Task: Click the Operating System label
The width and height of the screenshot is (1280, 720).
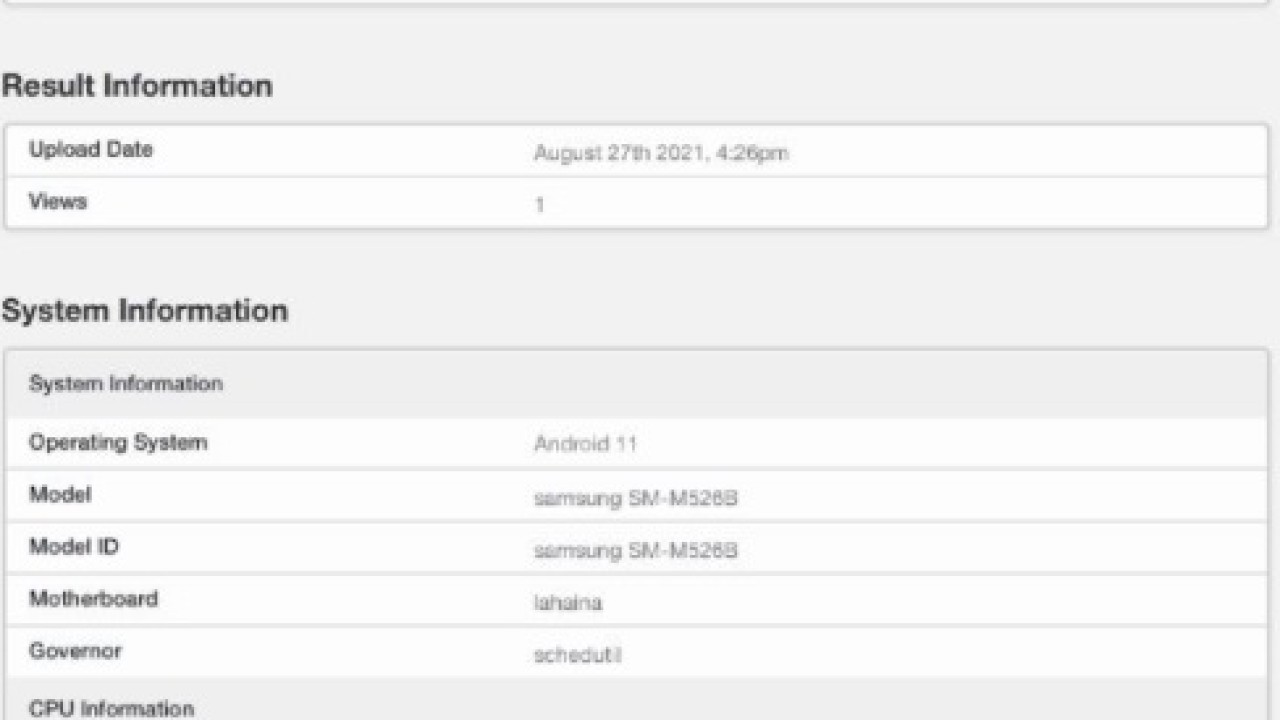Action: [118, 443]
